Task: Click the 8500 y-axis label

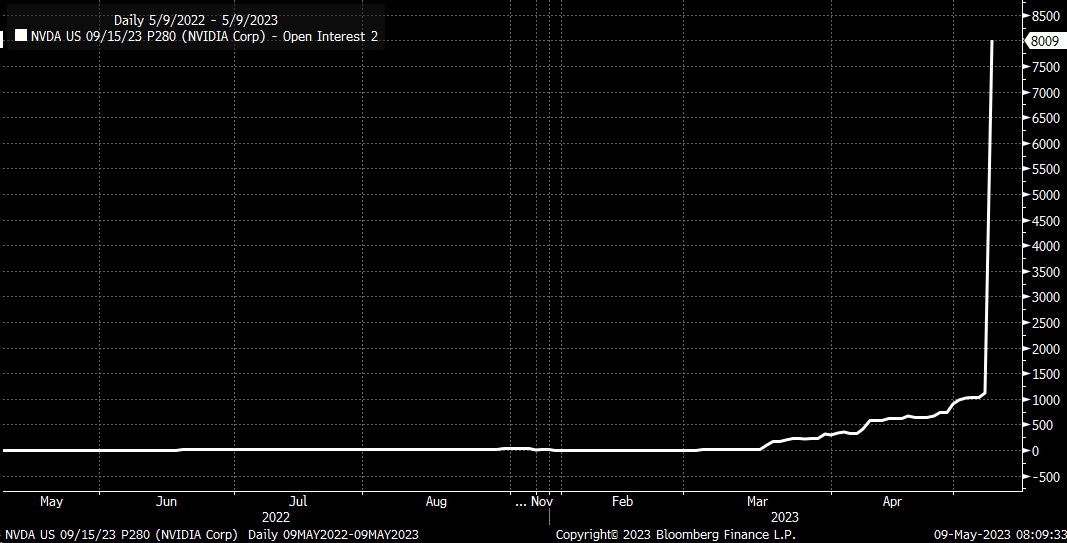Action: (x=1045, y=16)
